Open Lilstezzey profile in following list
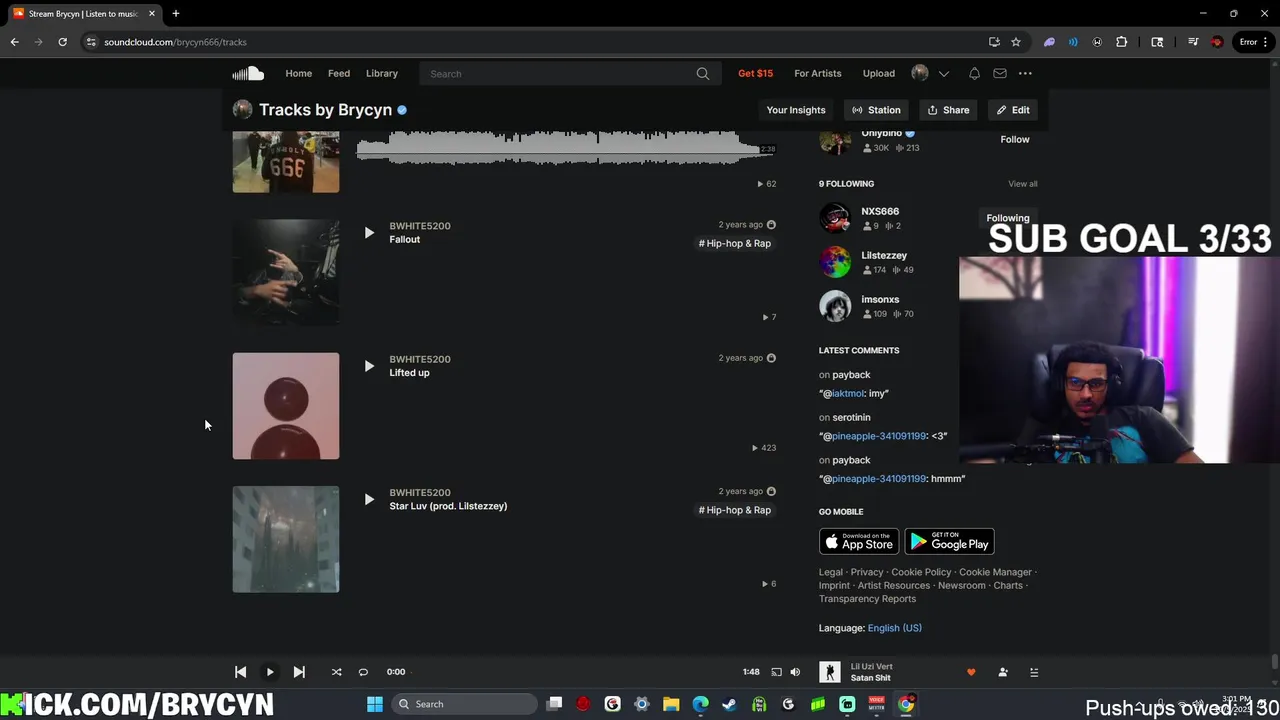The width and height of the screenshot is (1280, 720). pos(884,255)
